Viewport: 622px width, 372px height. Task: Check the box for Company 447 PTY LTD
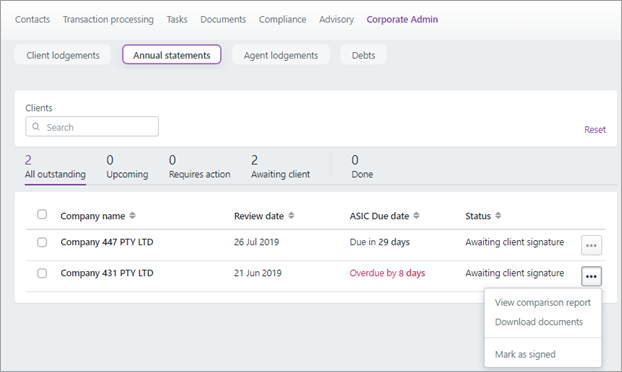click(42, 242)
